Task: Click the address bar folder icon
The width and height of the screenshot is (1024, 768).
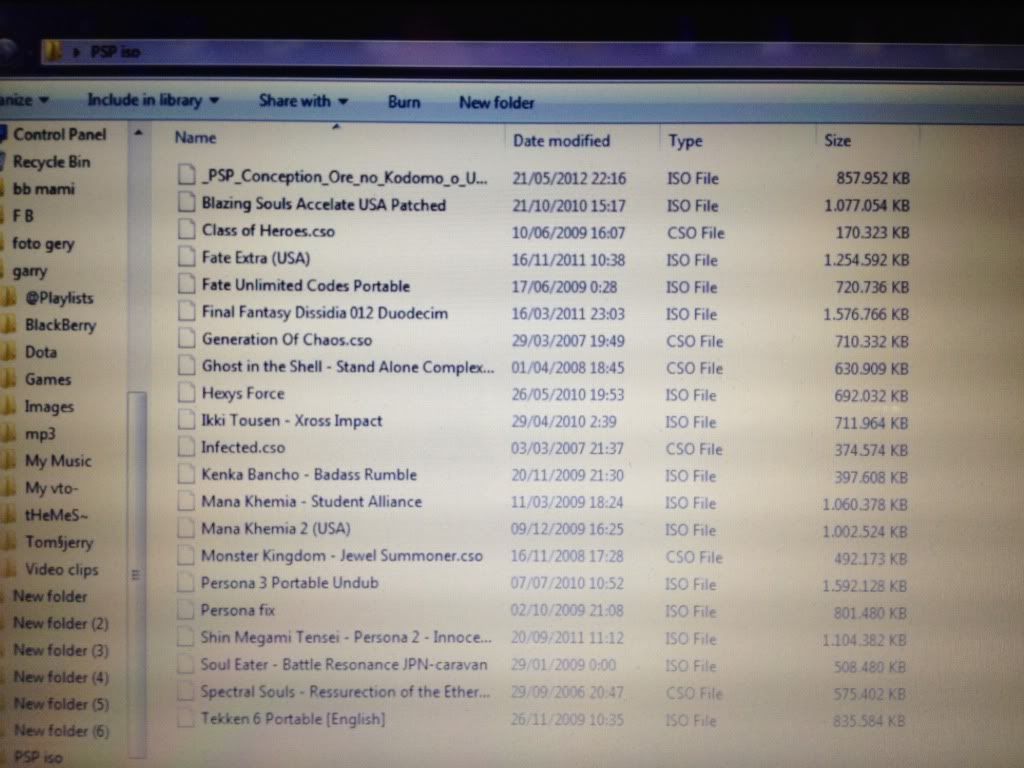Action: [54, 52]
